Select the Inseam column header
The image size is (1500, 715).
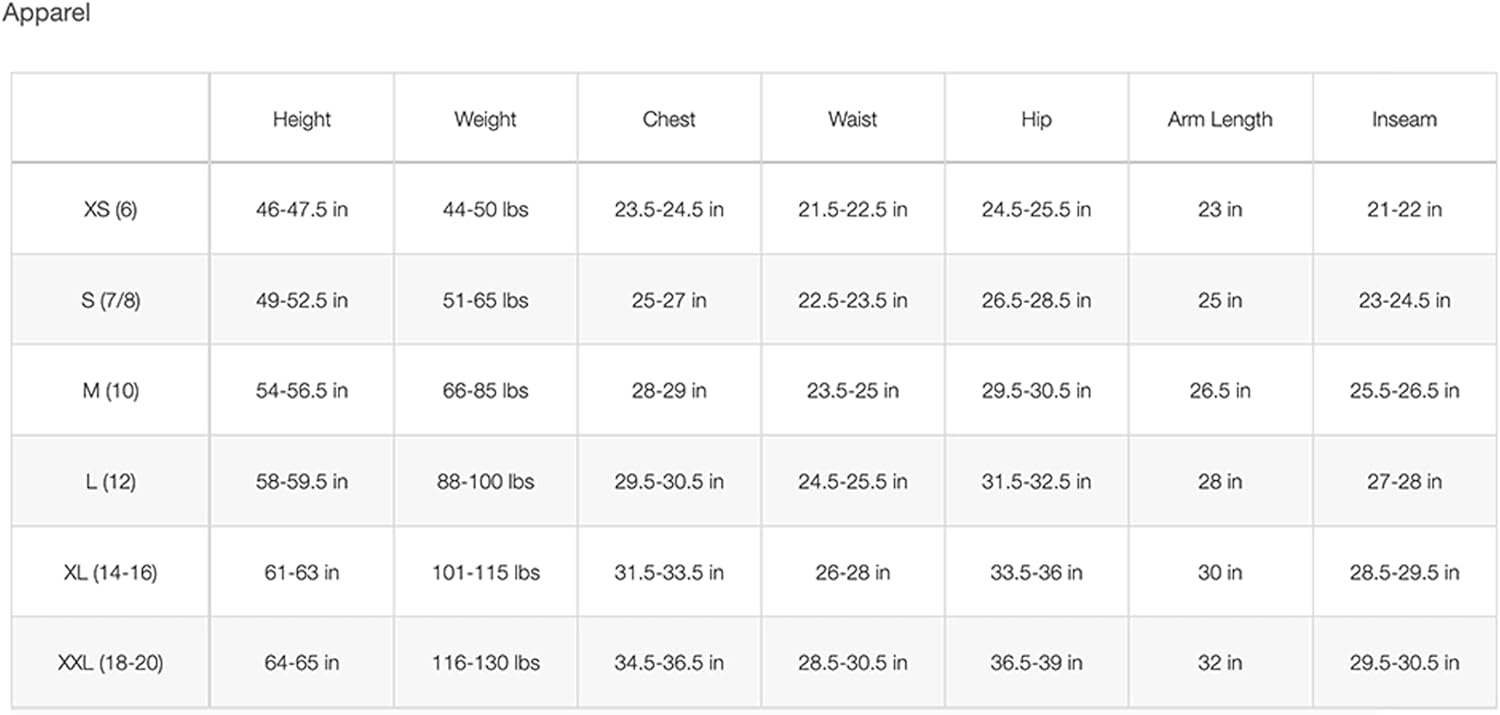pyautogui.click(x=1404, y=119)
